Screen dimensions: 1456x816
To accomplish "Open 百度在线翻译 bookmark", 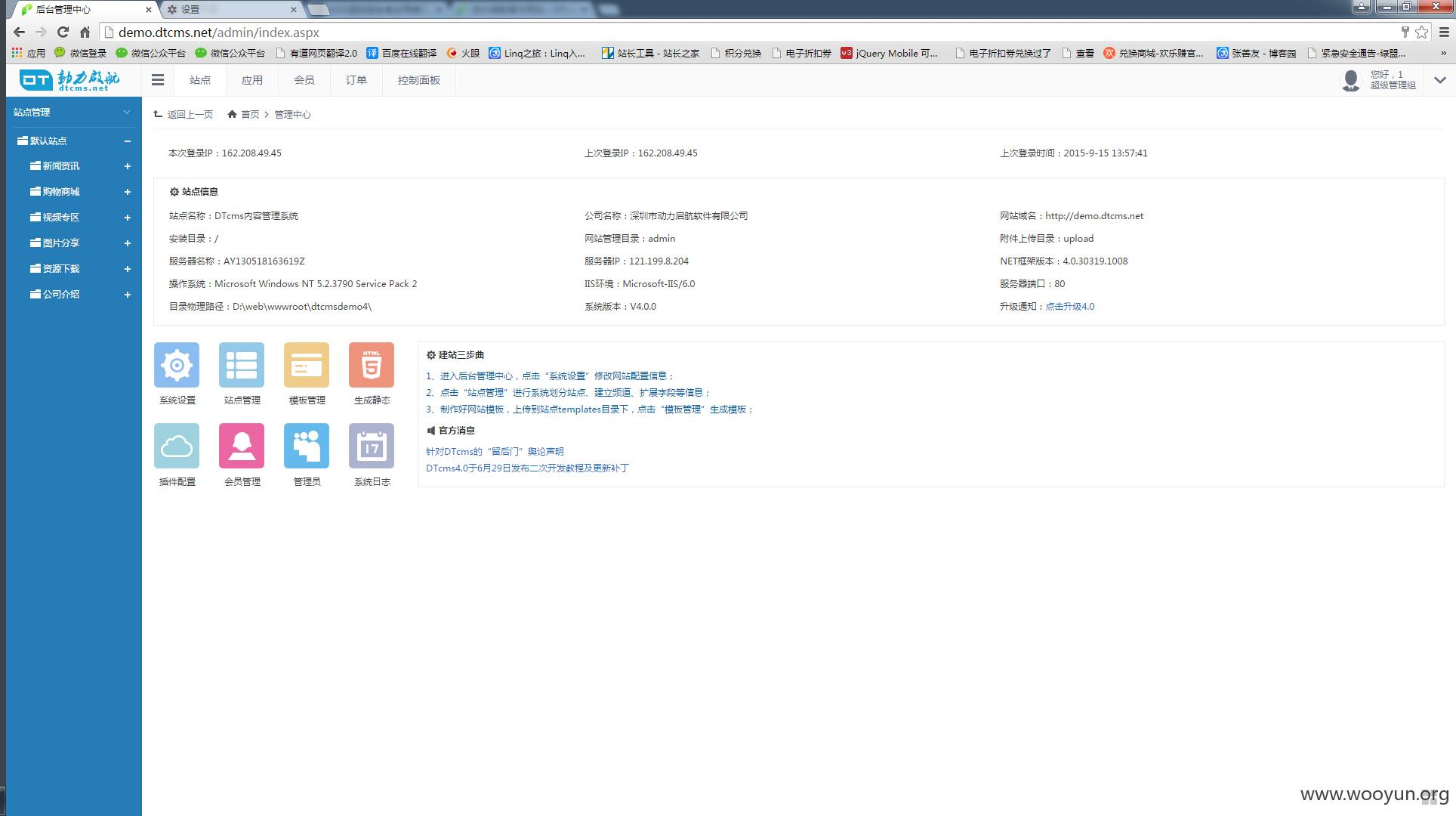I will pyautogui.click(x=402, y=53).
